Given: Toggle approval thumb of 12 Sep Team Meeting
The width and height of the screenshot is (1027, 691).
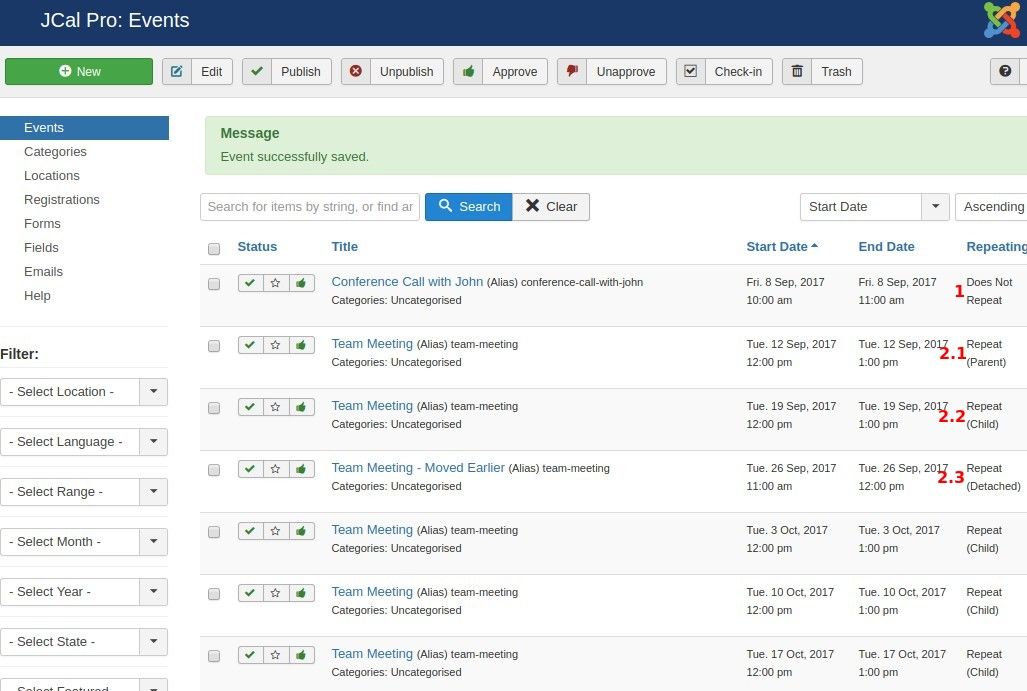Looking at the screenshot, I should pyautogui.click(x=301, y=345).
